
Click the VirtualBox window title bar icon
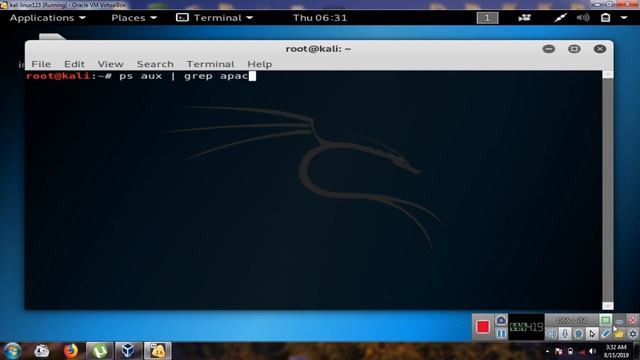click(x=4, y=5)
